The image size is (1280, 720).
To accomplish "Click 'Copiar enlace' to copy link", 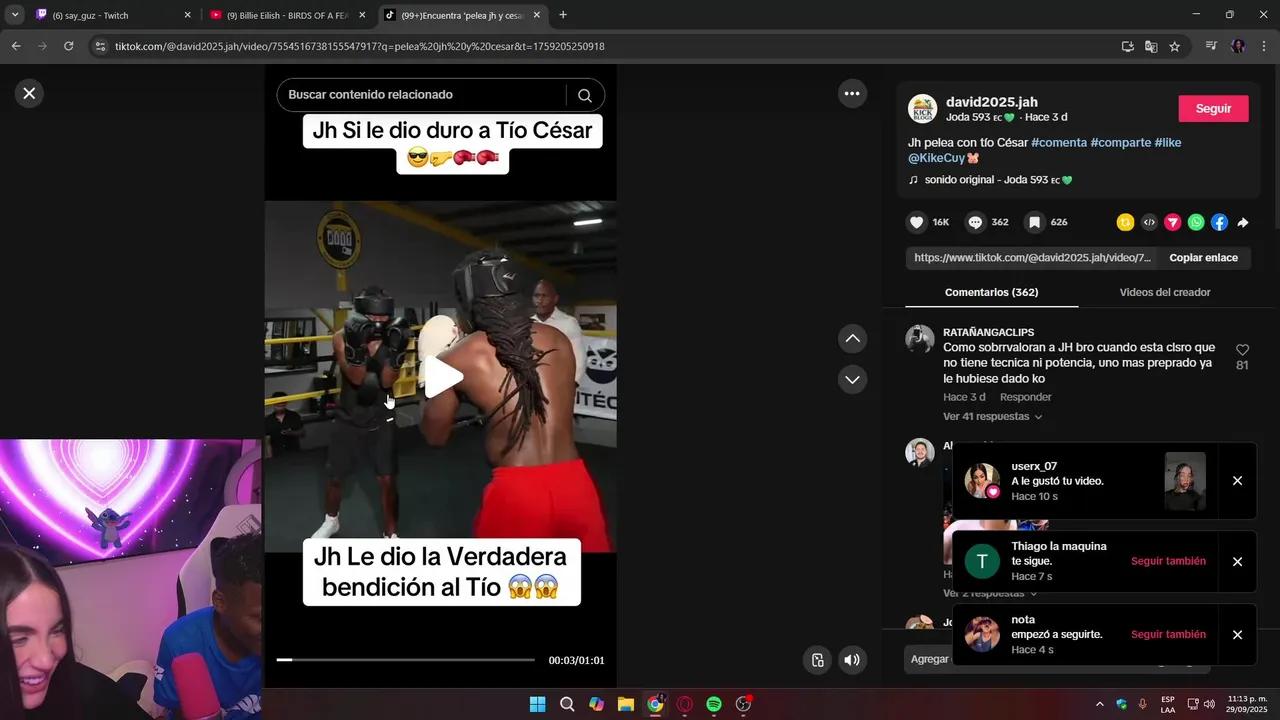I will point(1203,258).
